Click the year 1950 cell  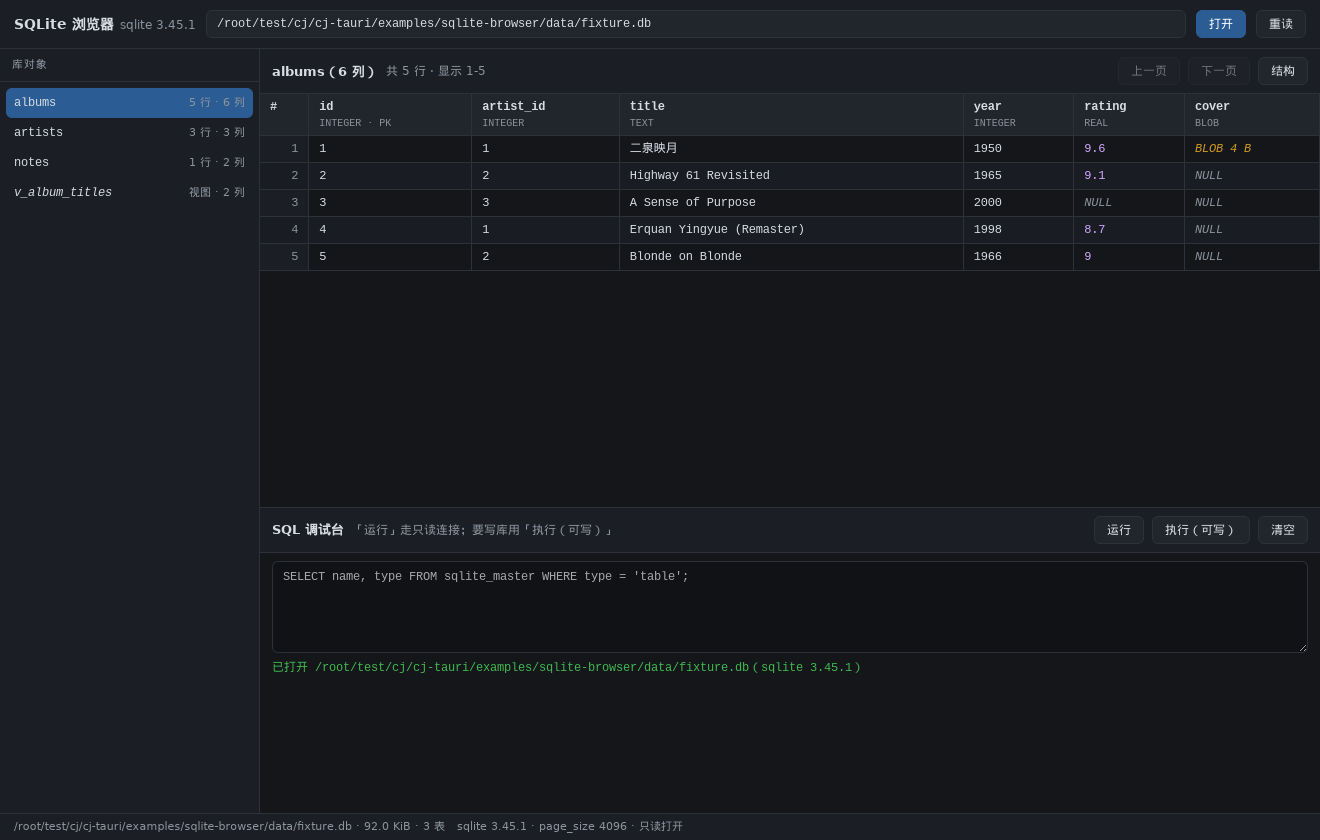[1018, 149]
